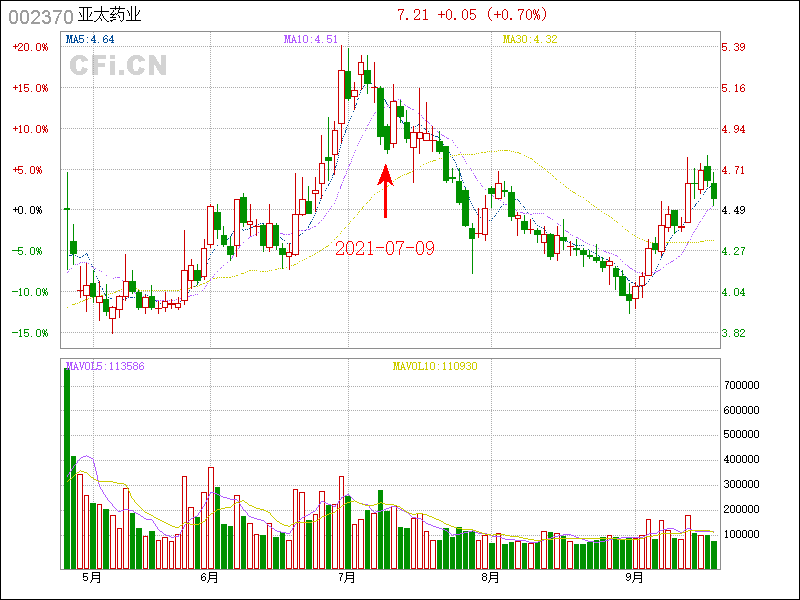The height and width of the screenshot is (600, 800).
Task: Click the red upward arrow marker
Action: [386, 192]
